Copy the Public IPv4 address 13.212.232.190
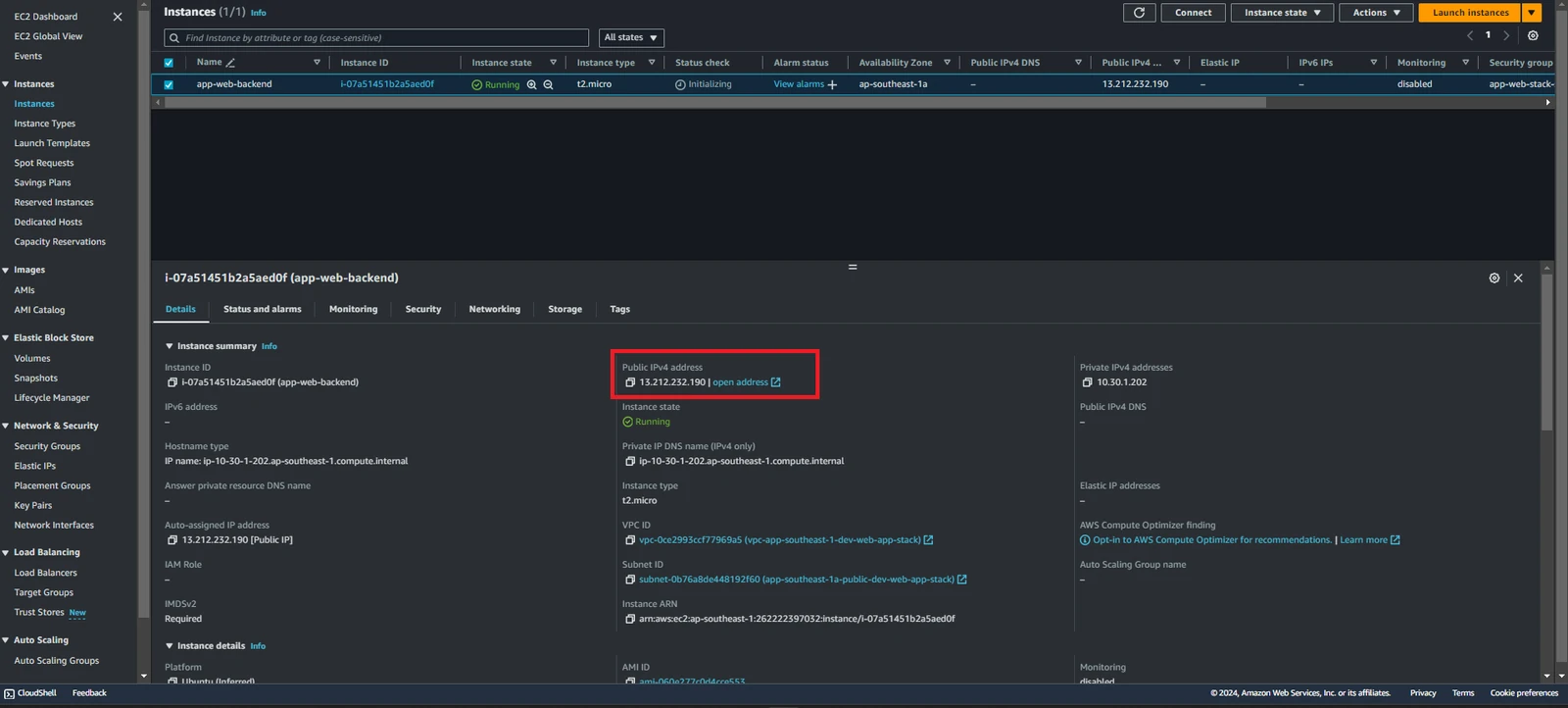 coord(630,382)
